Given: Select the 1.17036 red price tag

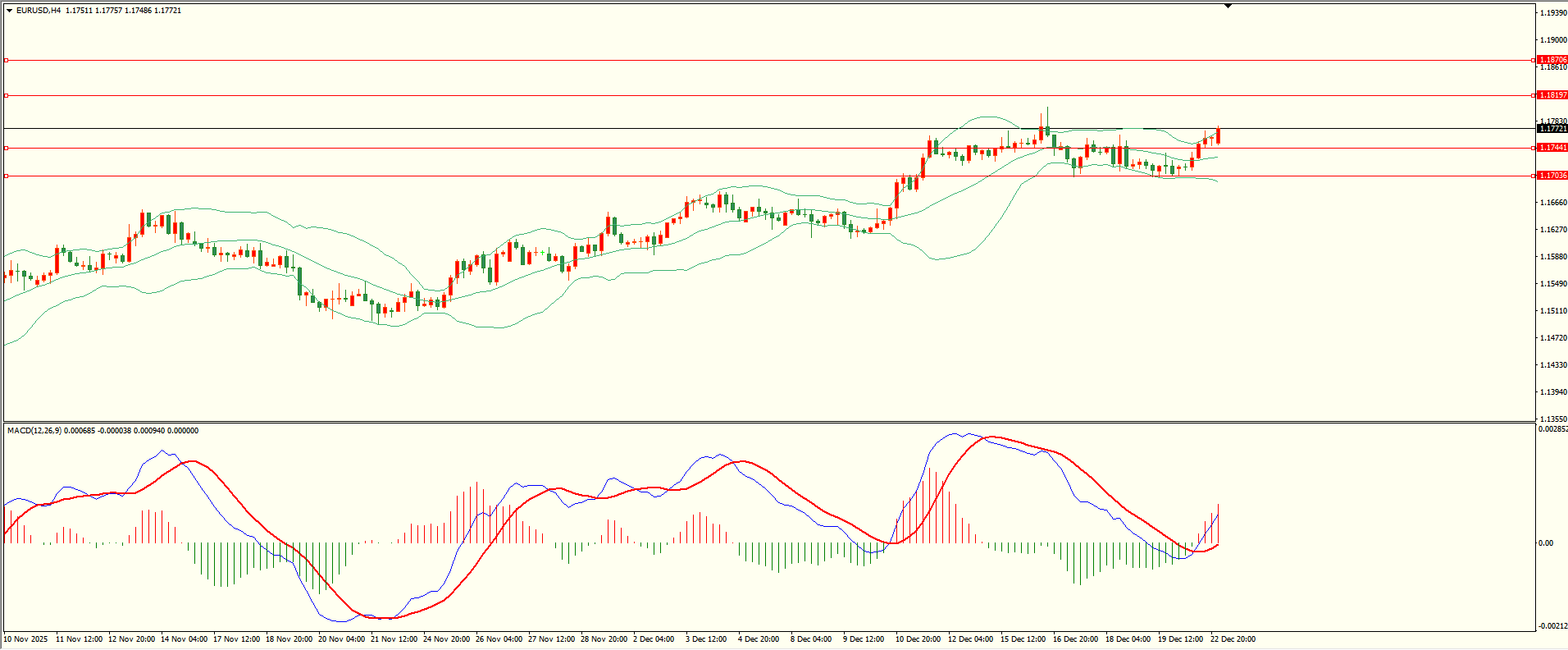Looking at the screenshot, I should click(x=1552, y=176).
